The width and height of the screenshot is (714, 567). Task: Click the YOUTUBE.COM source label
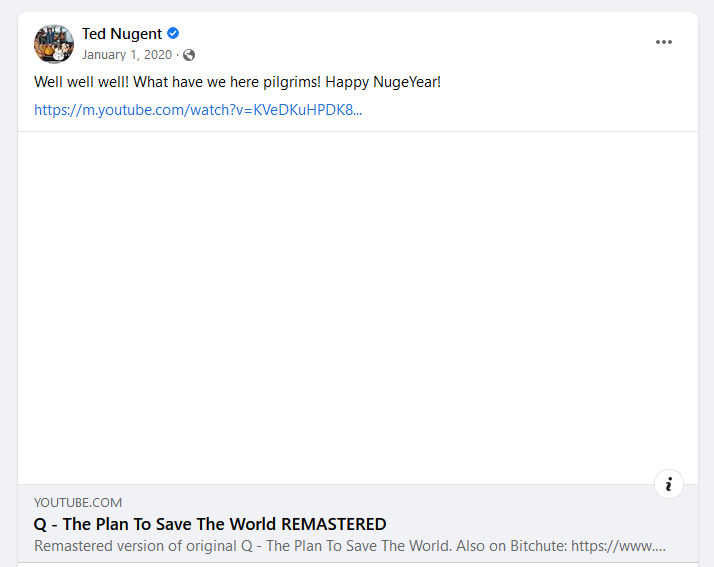coord(78,502)
